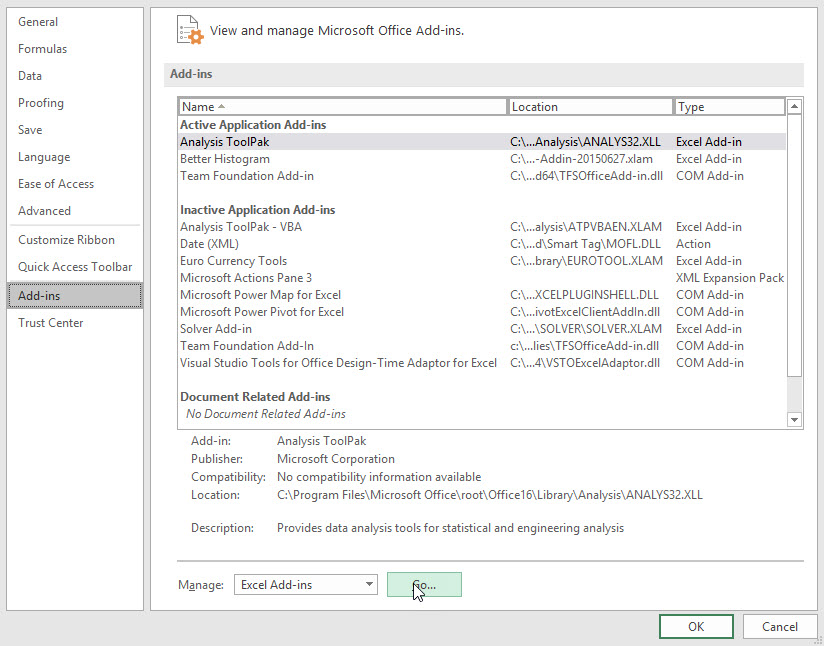Click scroll-down arrow of add-ins list
824x646 pixels.
(794, 419)
